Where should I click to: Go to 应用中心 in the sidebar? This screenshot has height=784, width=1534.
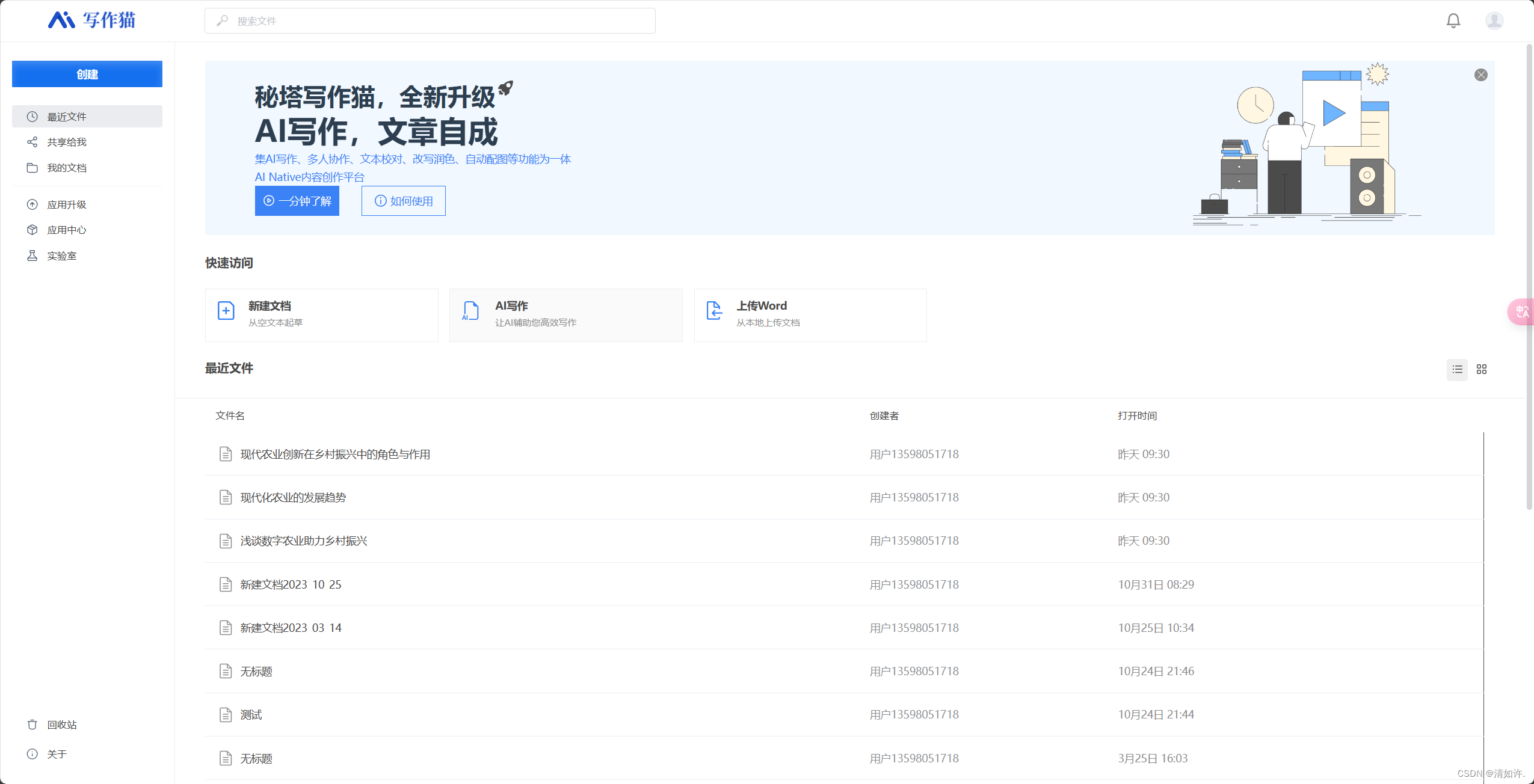(67, 230)
